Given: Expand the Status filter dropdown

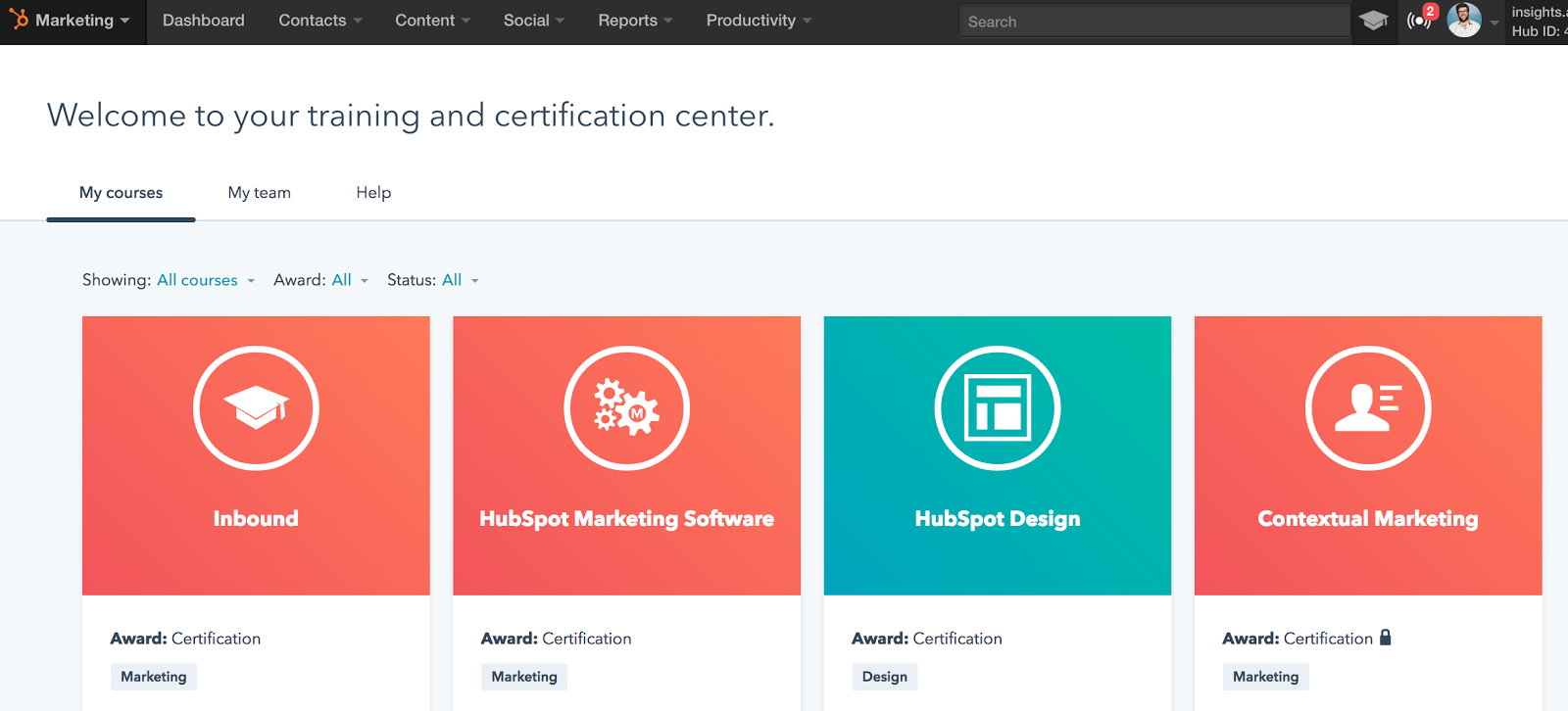Looking at the screenshot, I should pyautogui.click(x=461, y=280).
